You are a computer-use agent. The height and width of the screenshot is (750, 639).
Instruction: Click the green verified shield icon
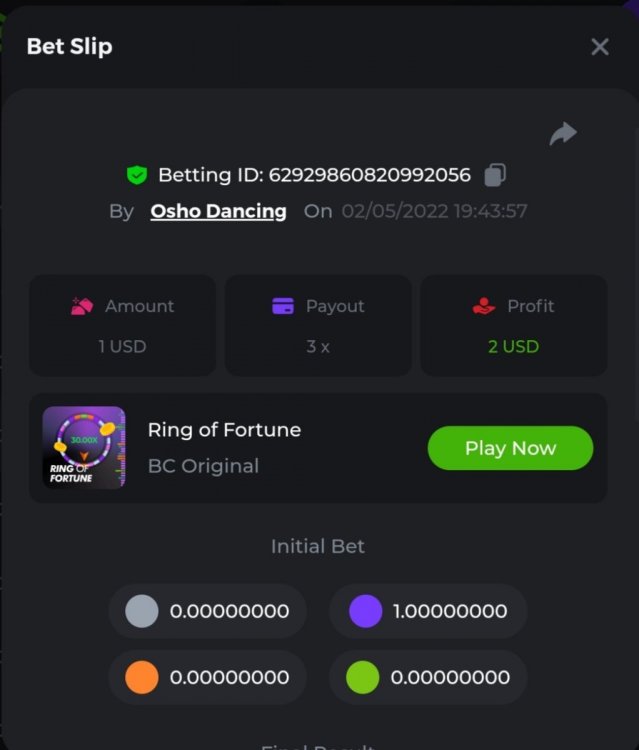click(x=137, y=175)
